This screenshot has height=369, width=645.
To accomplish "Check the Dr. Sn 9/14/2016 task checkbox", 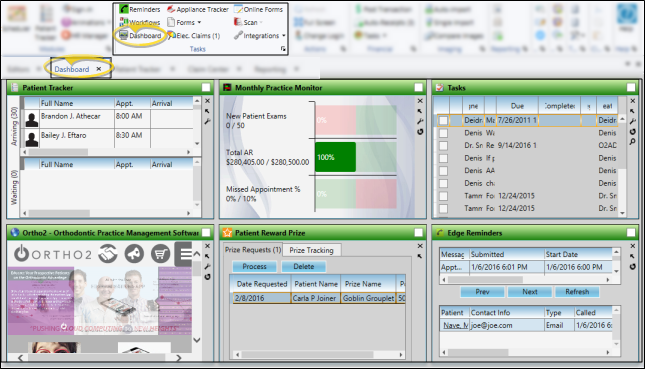I will coord(443,146).
